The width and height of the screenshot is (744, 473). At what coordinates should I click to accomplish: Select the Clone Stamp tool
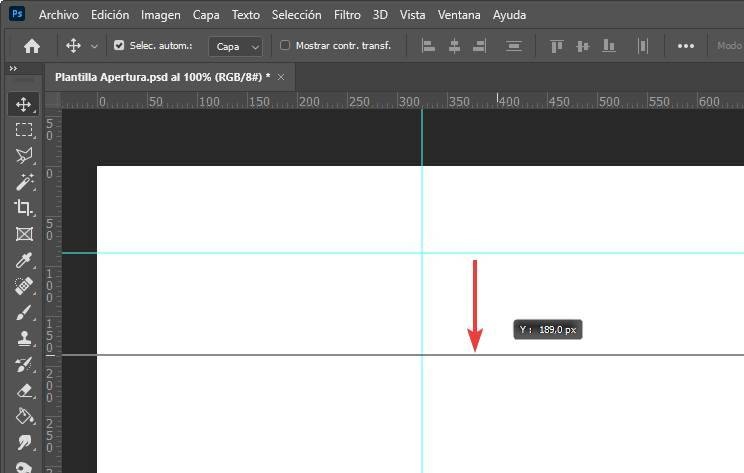(24, 338)
